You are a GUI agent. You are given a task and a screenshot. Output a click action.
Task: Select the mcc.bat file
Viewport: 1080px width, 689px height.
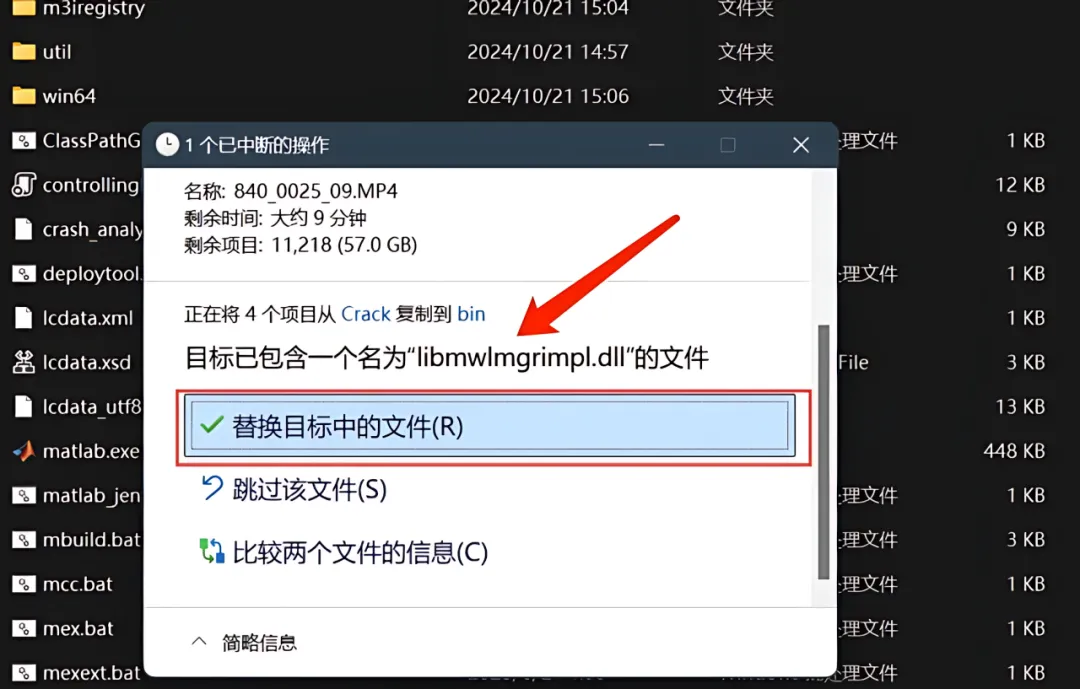[77, 584]
